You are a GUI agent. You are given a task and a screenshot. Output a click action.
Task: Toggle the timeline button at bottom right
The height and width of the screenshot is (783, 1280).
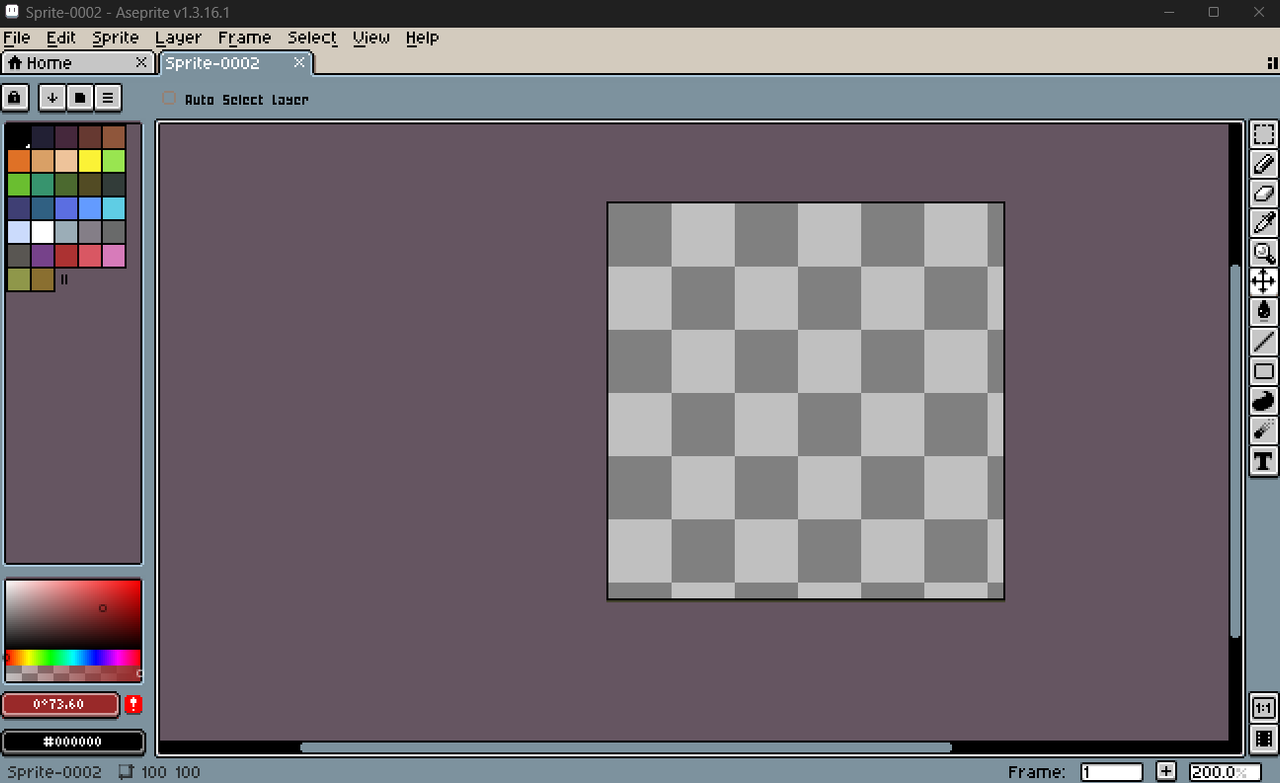1264,739
